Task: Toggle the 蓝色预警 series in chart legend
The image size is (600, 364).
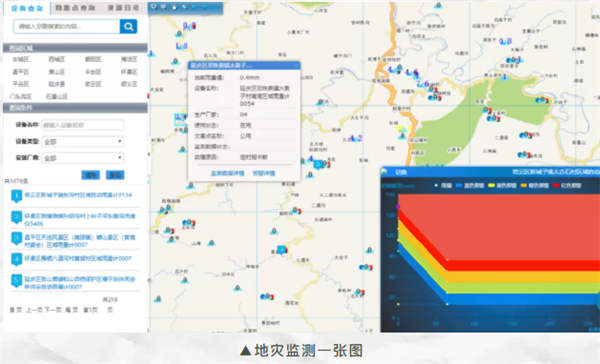Action: tap(470, 185)
